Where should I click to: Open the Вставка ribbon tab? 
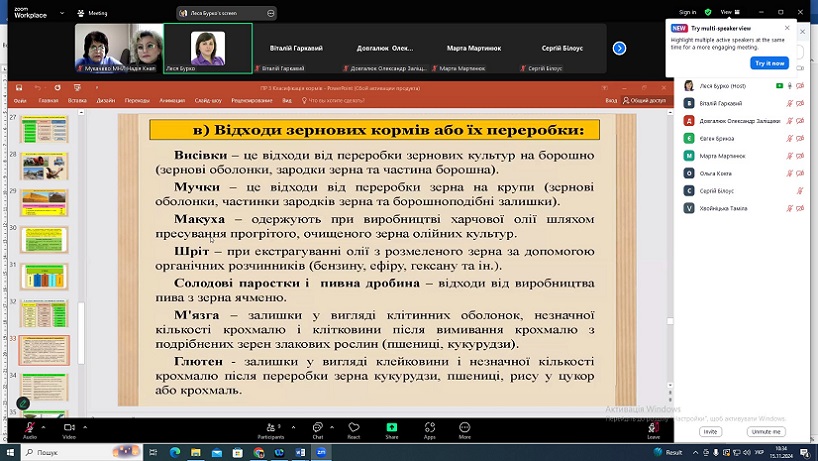click(77, 101)
